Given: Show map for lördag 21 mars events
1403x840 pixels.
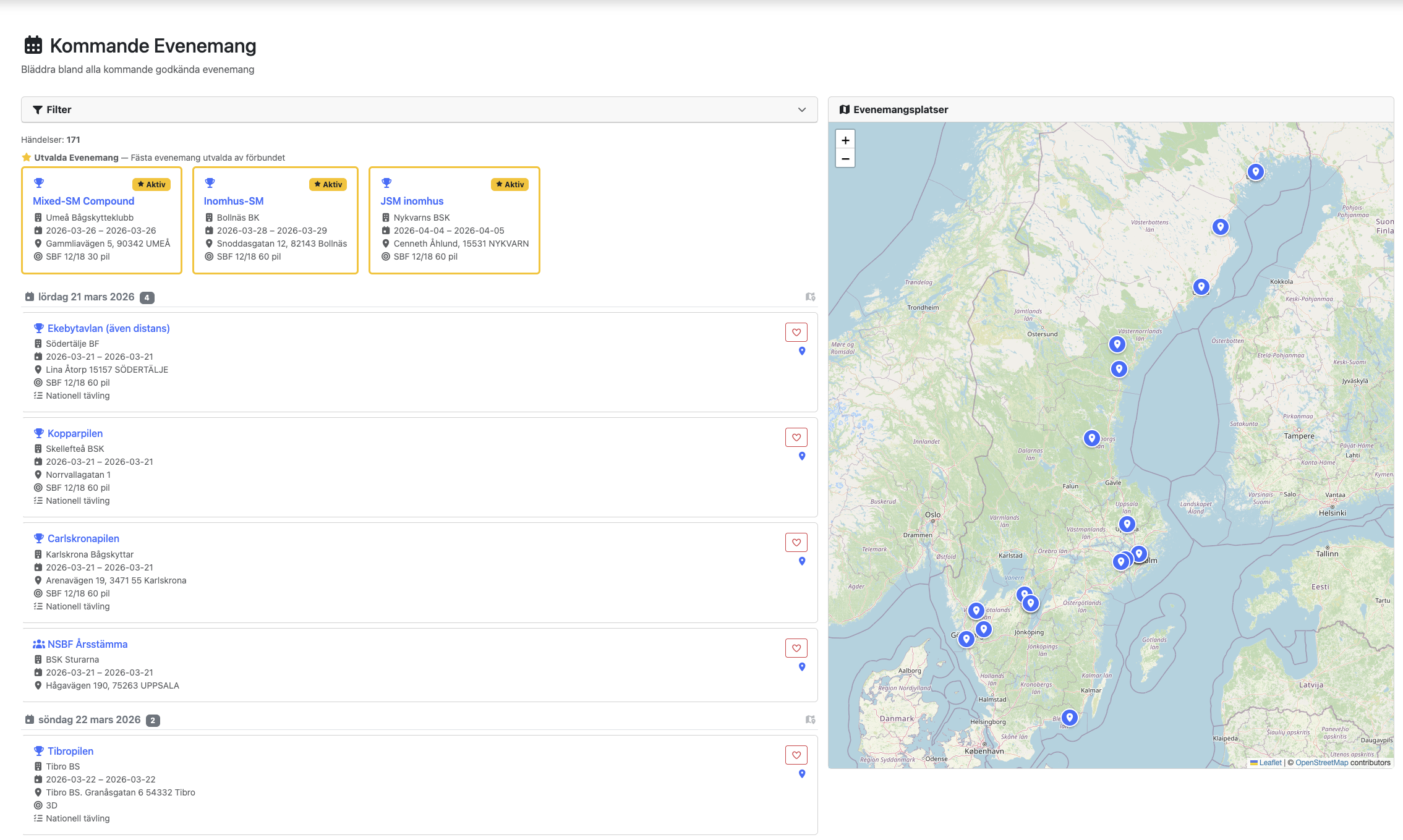Looking at the screenshot, I should pyautogui.click(x=810, y=297).
